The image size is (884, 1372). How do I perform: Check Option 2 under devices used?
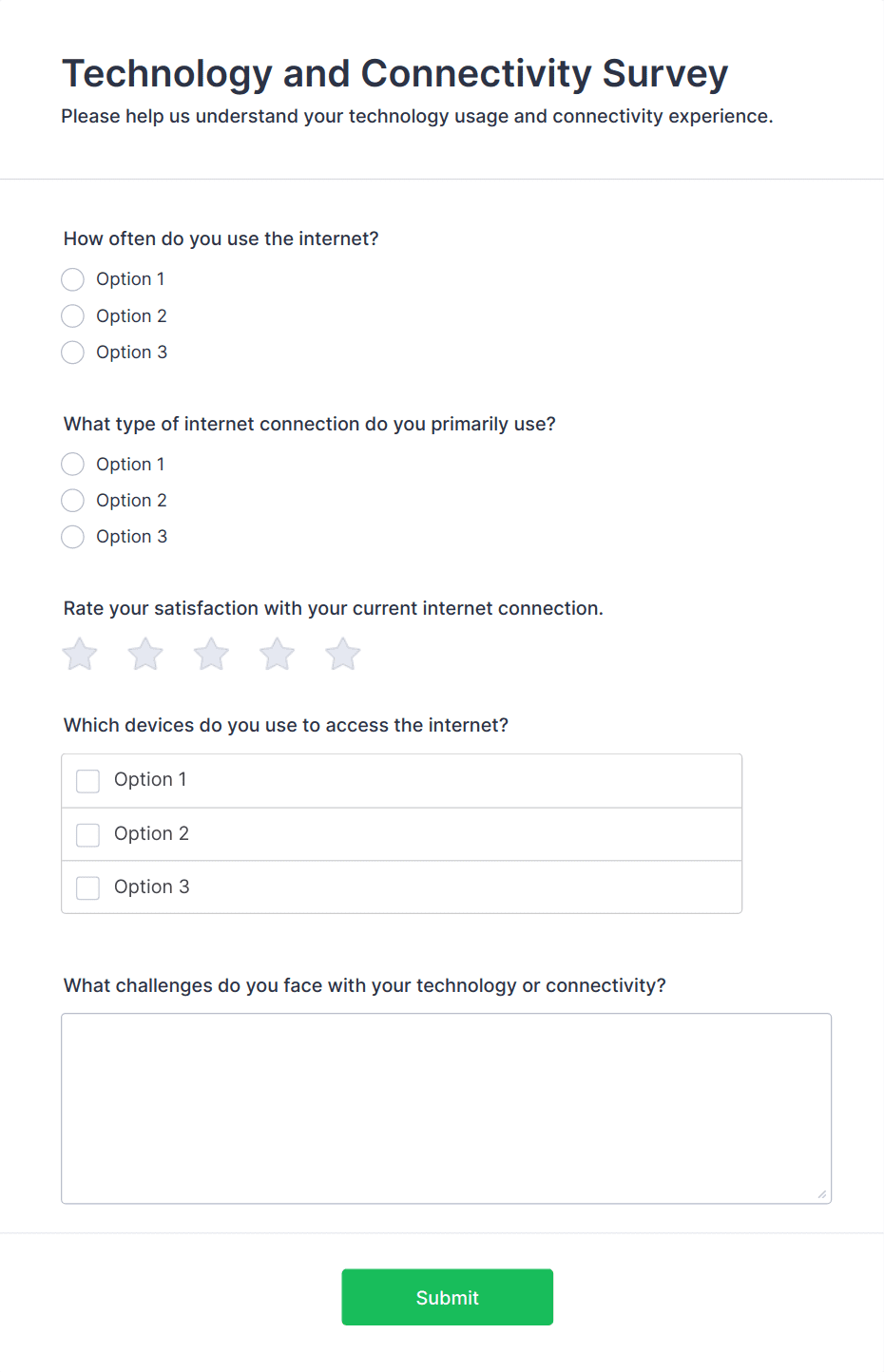(x=87, y=834)
